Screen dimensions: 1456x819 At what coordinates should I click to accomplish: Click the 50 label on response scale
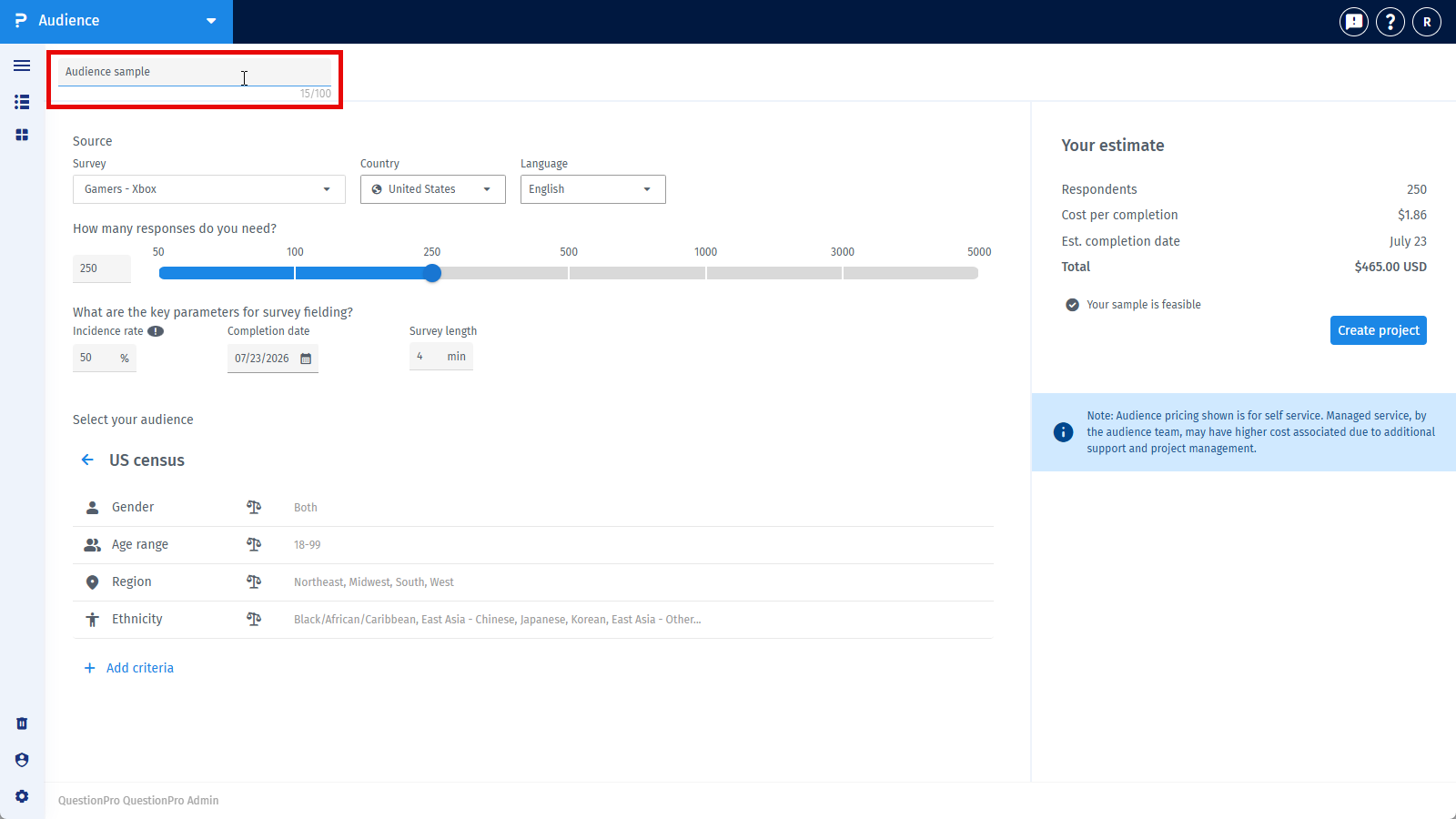pos(158,252)
